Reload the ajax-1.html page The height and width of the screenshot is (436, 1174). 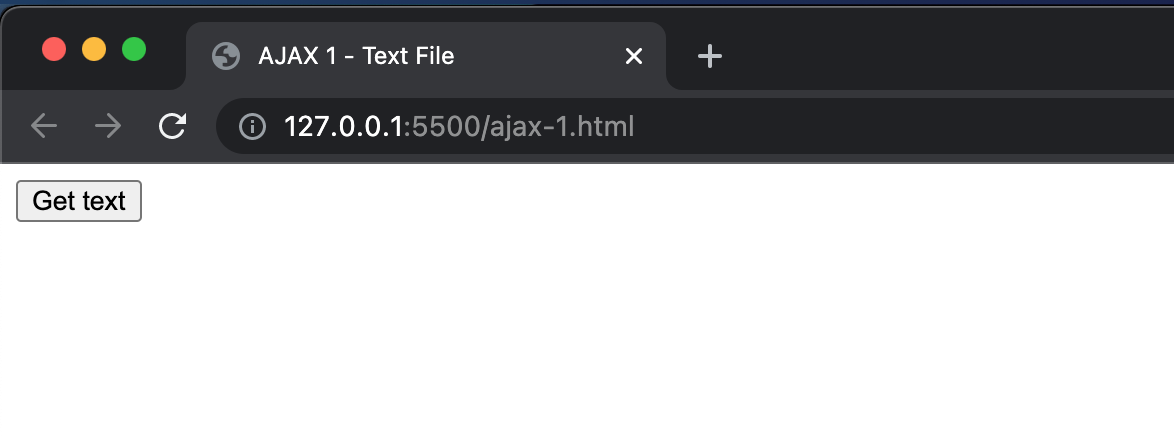tap(172, 126)
